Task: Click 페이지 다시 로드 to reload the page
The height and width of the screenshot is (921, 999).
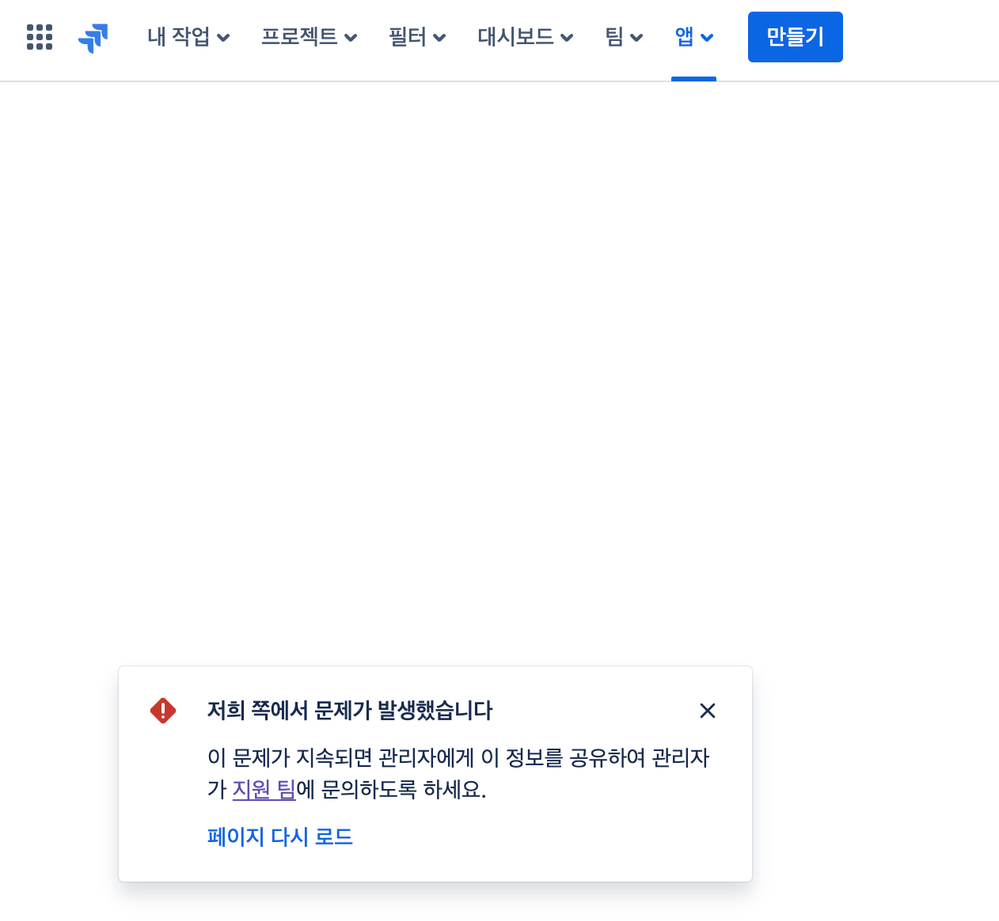Action: coord(280,837)
